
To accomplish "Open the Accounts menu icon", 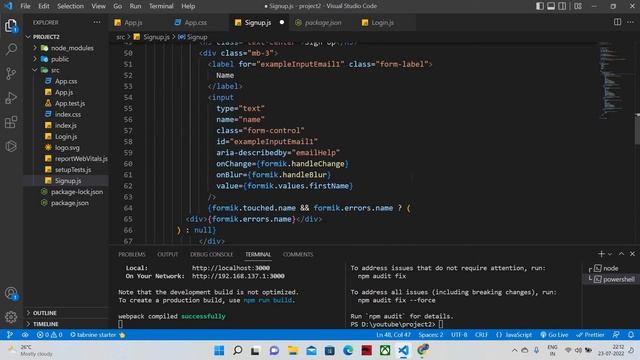I will click(11, 293).
